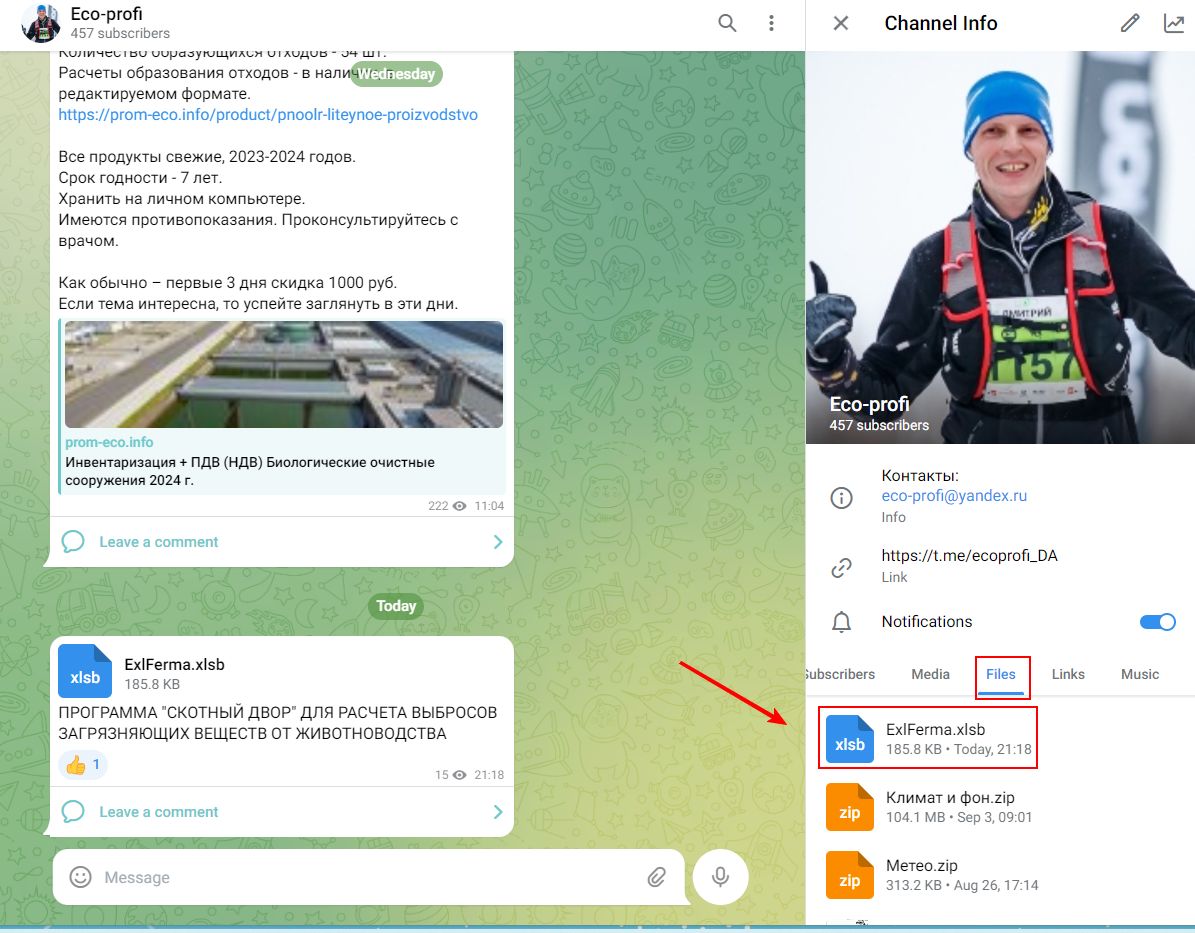The width and height of the screenshot is (1195, 933).
Task: Click the search icon in chat header
Action: click(x=727, y=23)
